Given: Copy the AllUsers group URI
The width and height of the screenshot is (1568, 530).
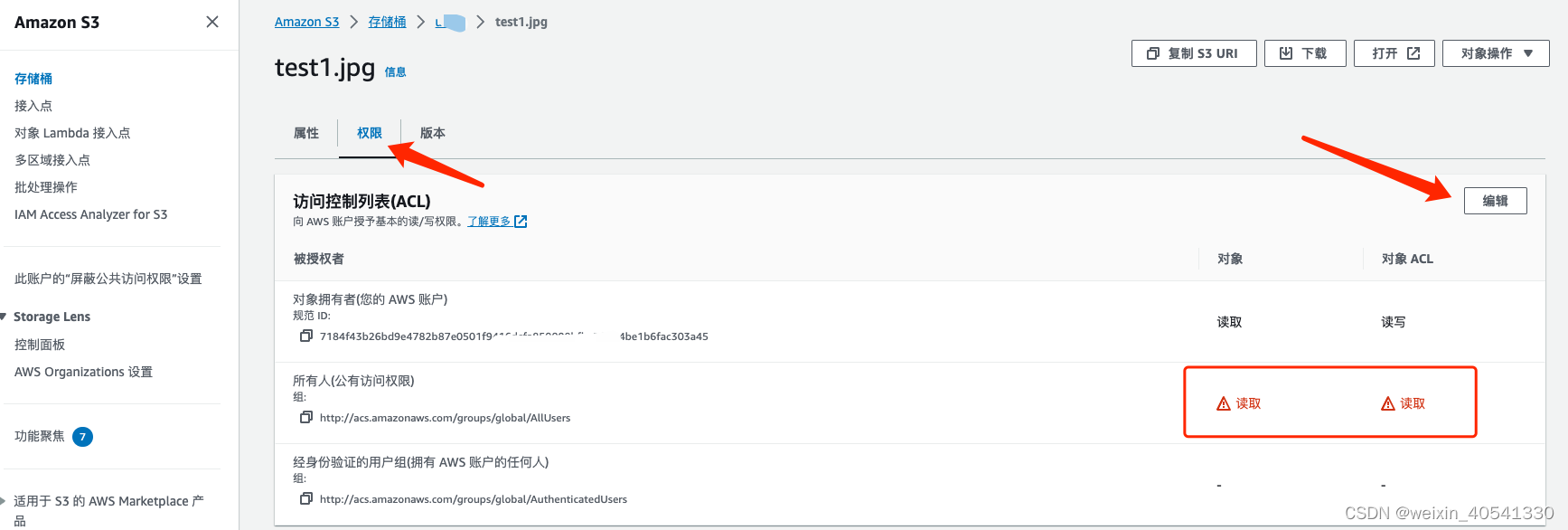Looking at the screenshot, I should [x=306, y=417].
